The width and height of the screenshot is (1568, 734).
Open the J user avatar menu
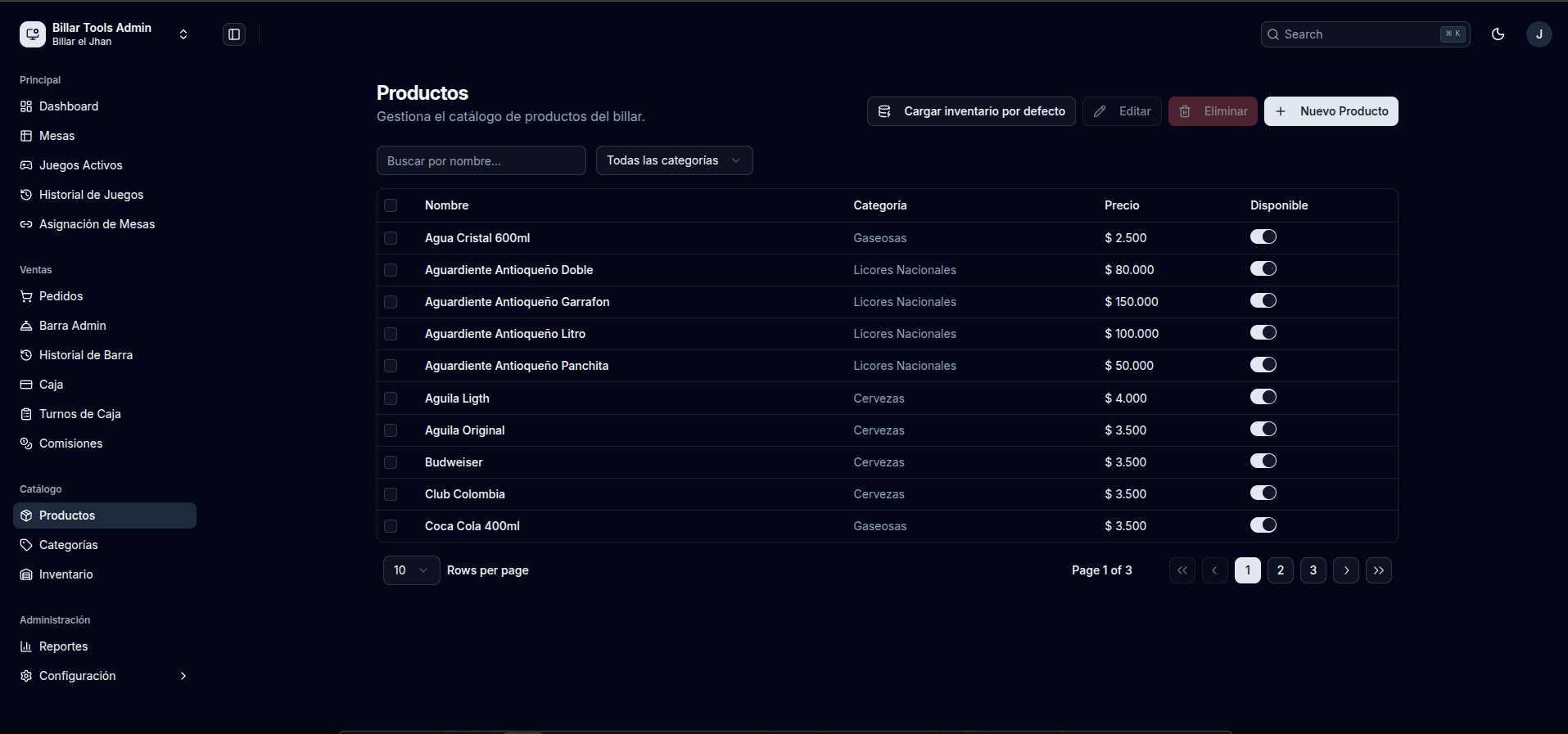click(1539, 34)
